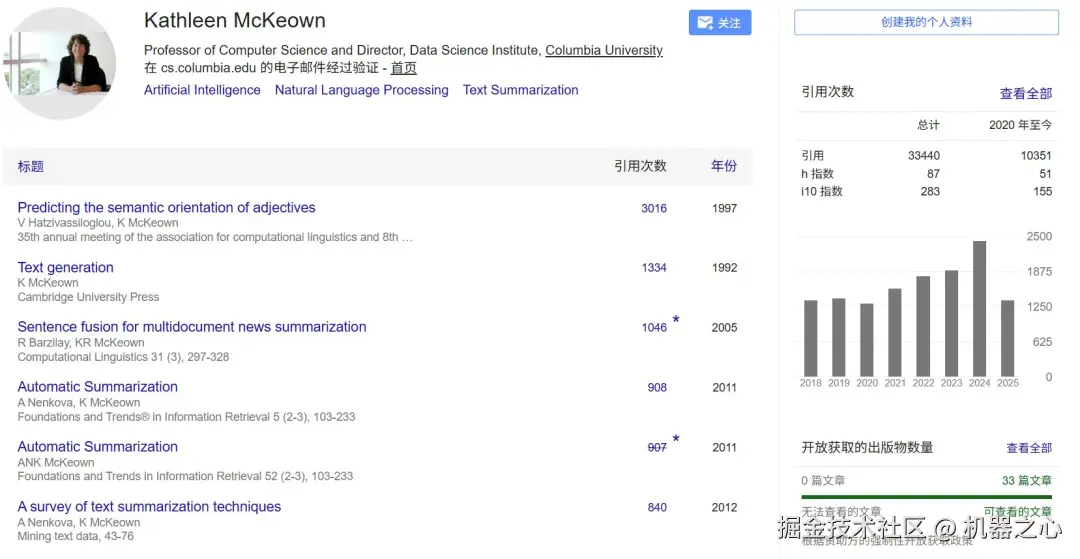Open 'Predicting the semantic orientation of adjectives'
This screenshot has height=559, width=1080.
[166, 208]
